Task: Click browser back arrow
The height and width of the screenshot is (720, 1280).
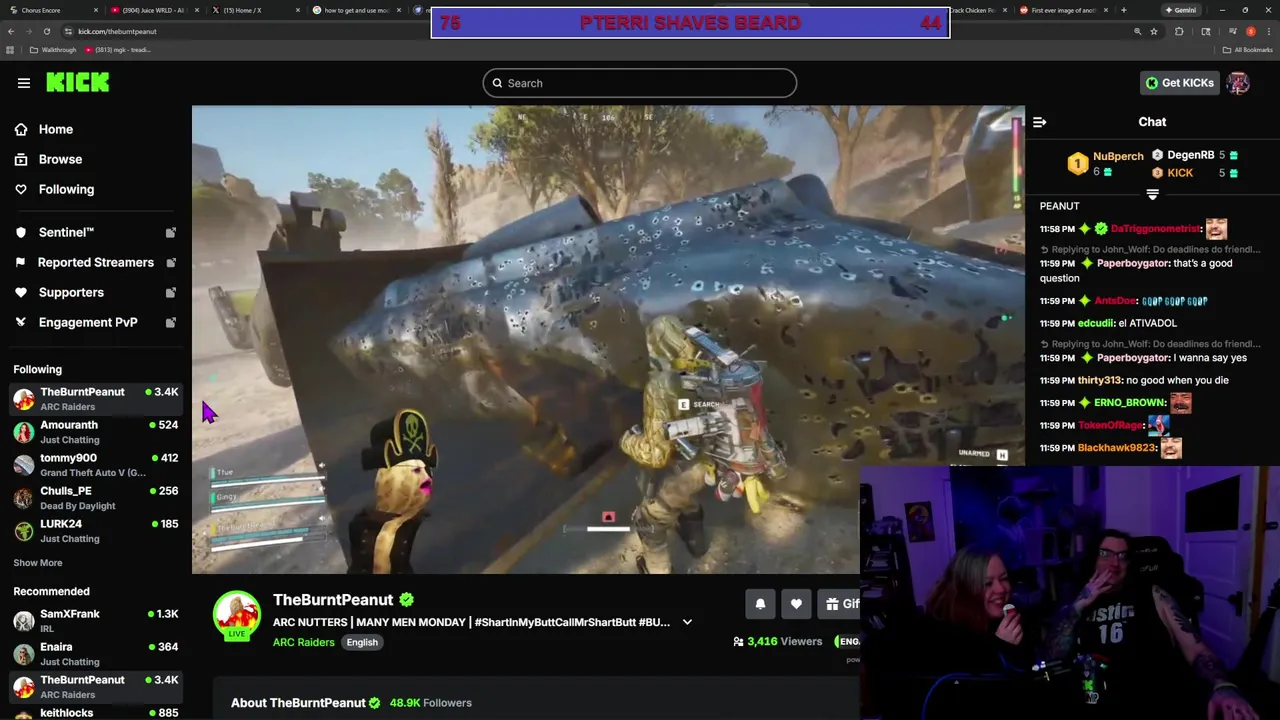Action: pos(10,31)
